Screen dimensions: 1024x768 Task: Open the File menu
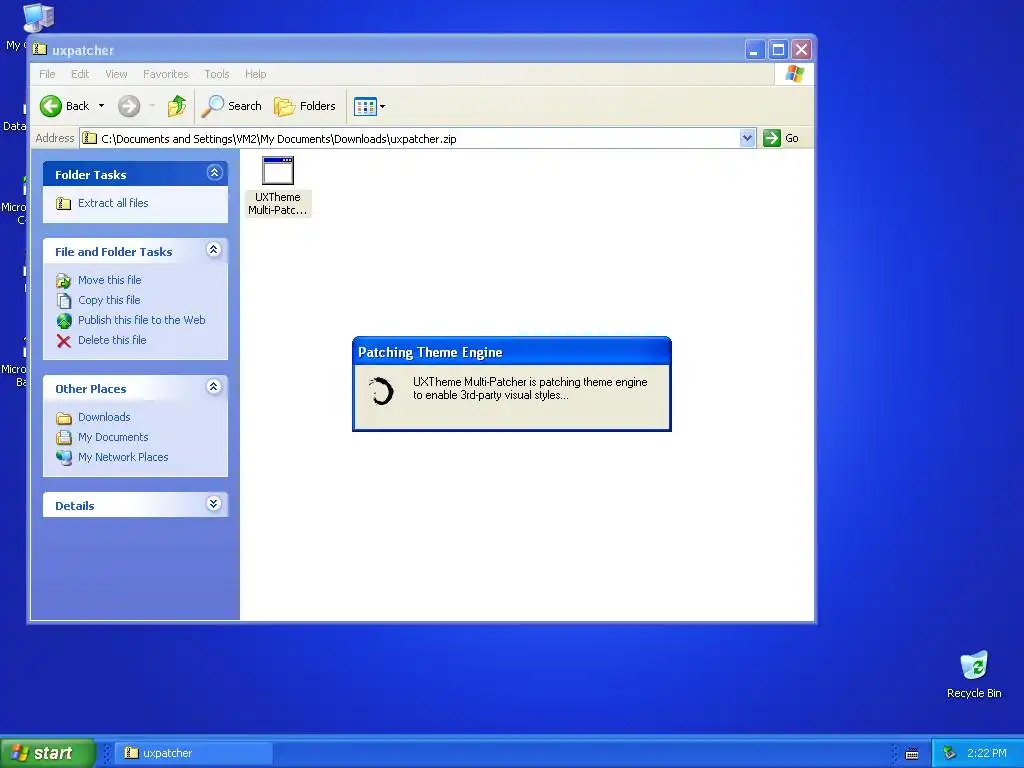pos(47,74)
